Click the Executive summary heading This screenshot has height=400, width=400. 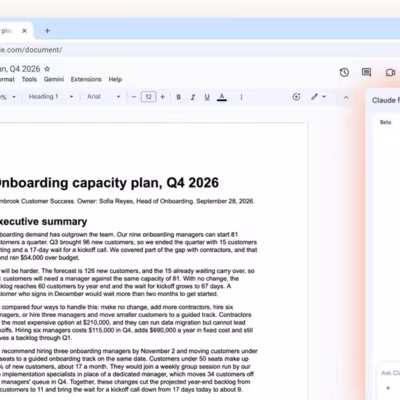43,222
